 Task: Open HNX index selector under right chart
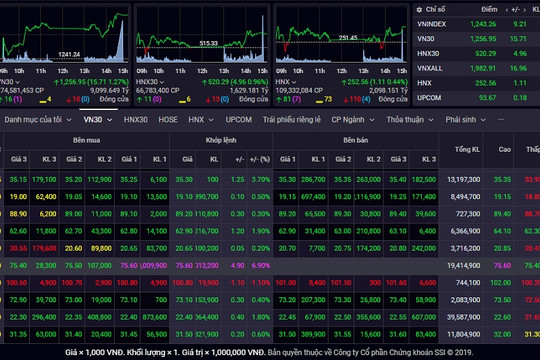pyautogui.click(x=285, y=82)
